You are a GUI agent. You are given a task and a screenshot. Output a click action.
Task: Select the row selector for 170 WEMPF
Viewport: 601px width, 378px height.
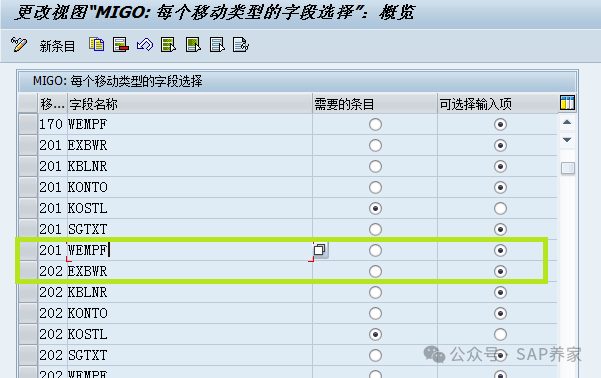click(x=28, y=124)
